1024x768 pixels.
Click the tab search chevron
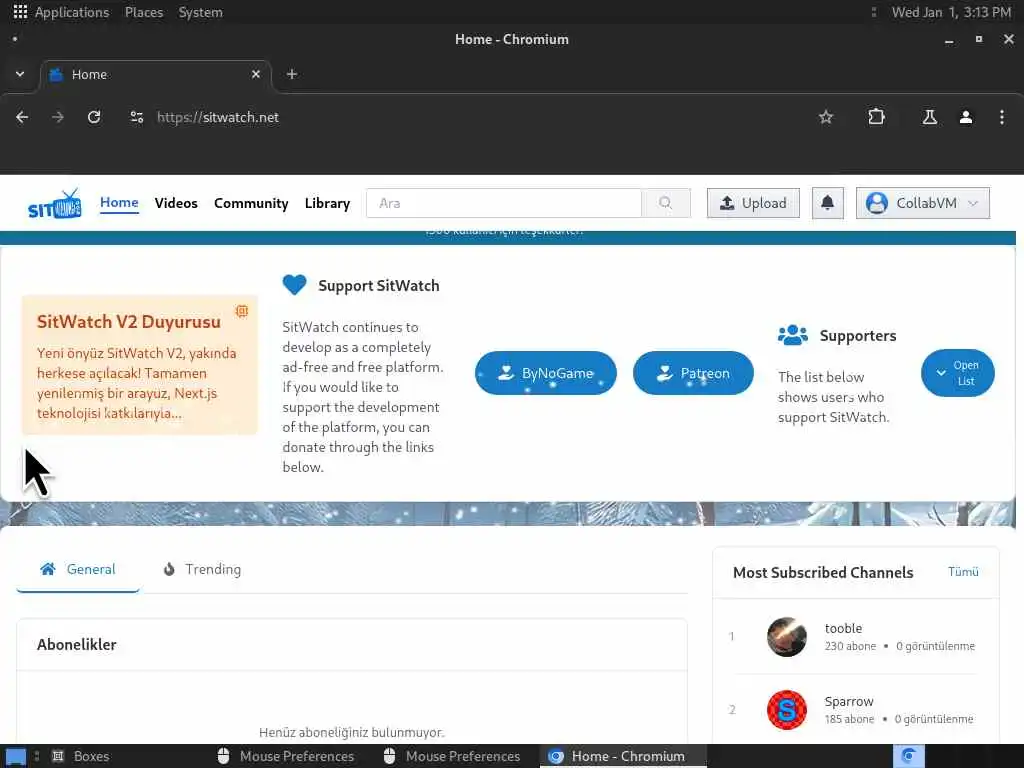pyautogui.click(x=20, y=74)
